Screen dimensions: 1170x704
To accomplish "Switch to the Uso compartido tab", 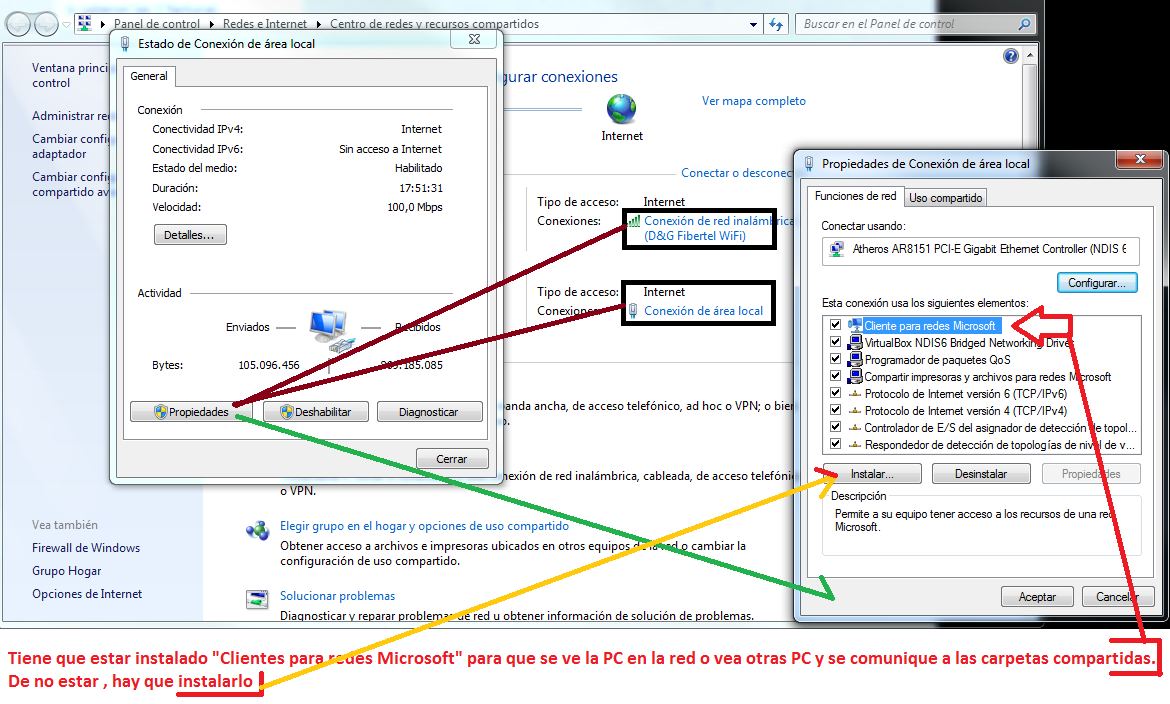I will coord(946,198).
